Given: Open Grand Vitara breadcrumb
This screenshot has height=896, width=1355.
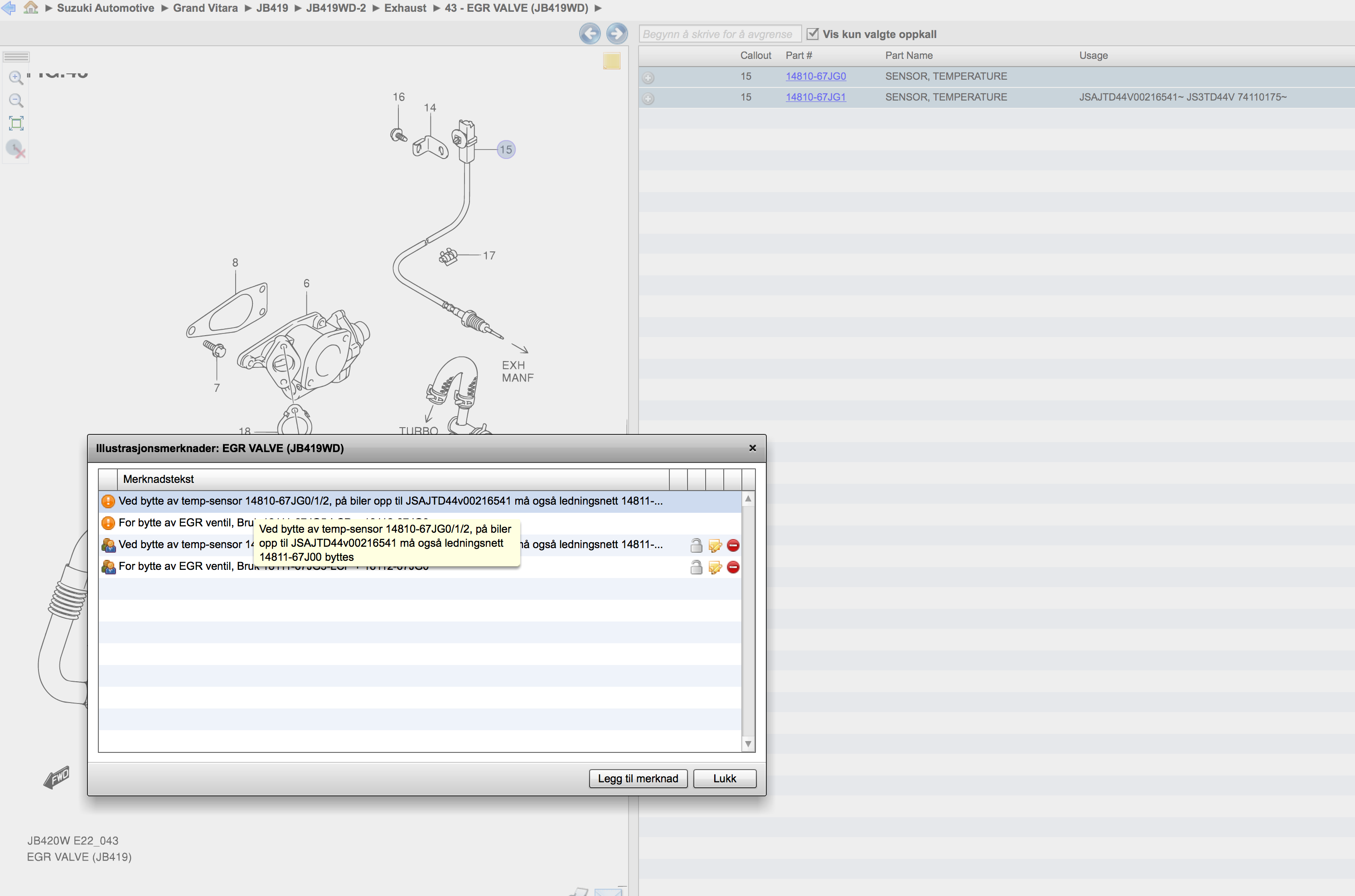Looking at the screenshot, I should (x=205, y=8).
